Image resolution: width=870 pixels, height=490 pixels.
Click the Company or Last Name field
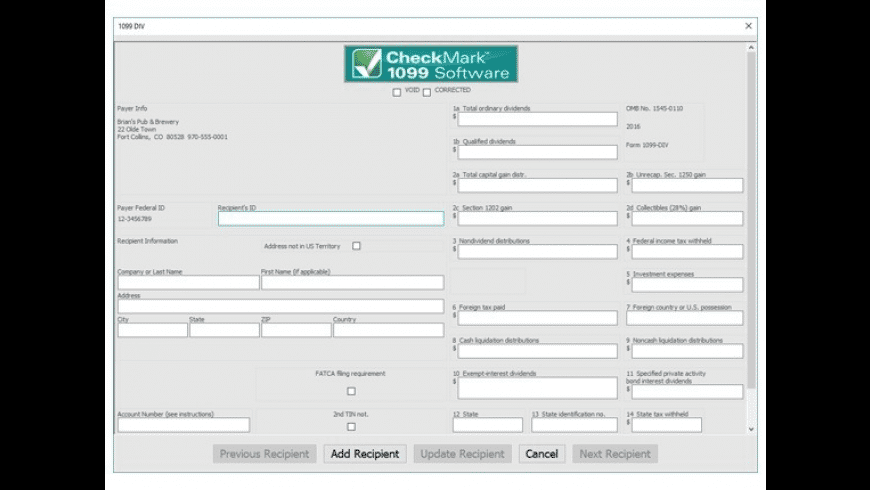[x=188, y=282]
